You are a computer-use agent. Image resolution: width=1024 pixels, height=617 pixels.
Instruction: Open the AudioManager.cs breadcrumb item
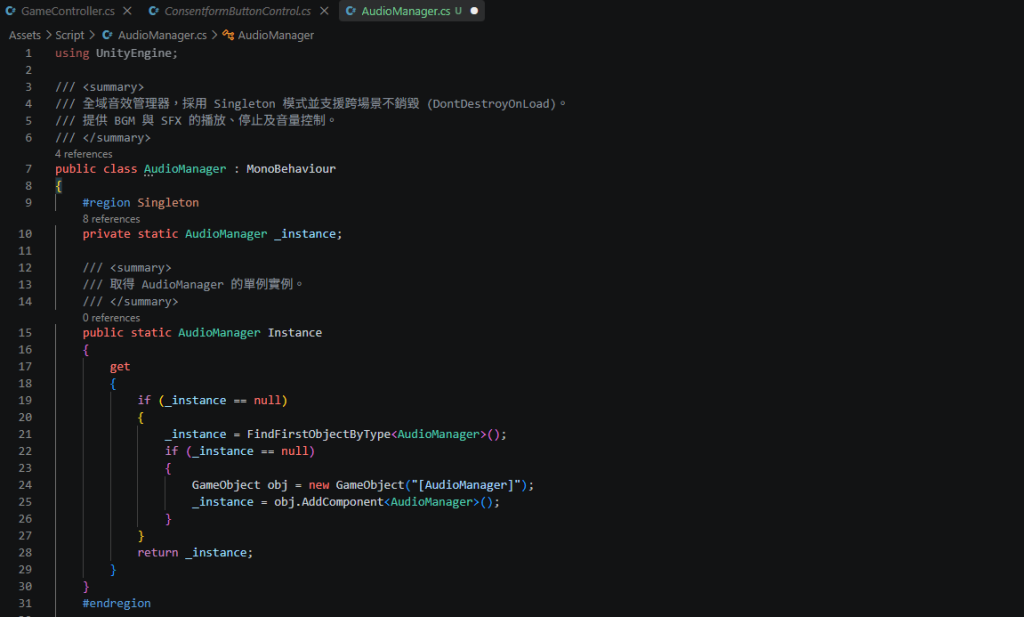click(162, 35)
